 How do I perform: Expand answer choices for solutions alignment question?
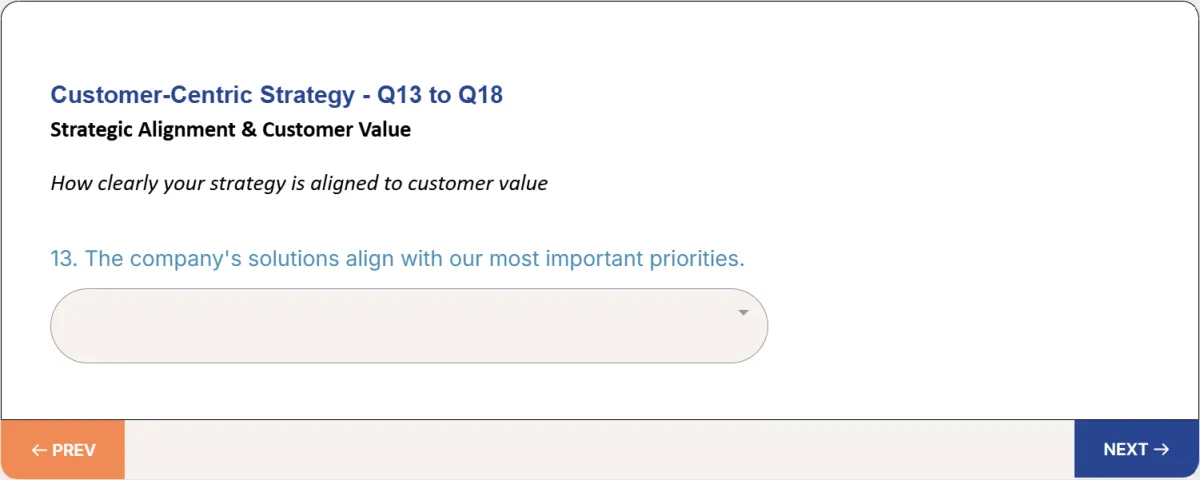pos(409,326)
